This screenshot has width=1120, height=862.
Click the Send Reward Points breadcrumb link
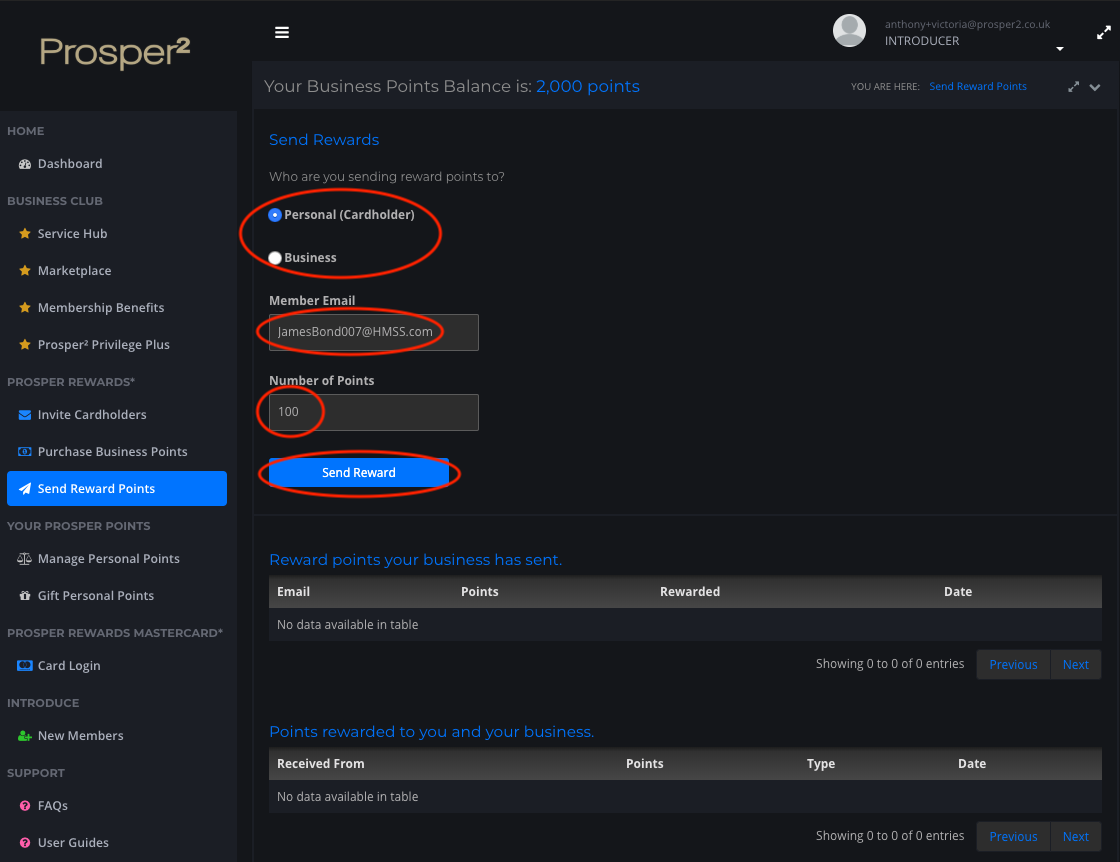pyautogui.click(x=978, y=86)
